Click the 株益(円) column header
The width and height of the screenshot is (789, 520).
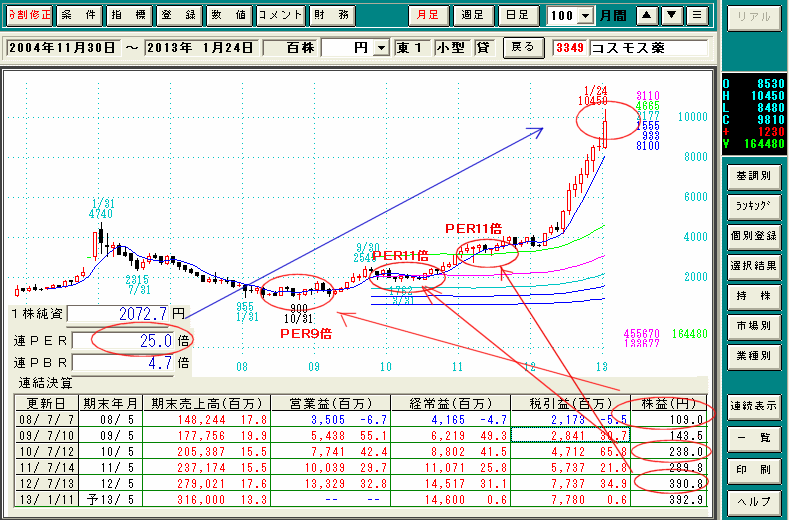(669, 404)
